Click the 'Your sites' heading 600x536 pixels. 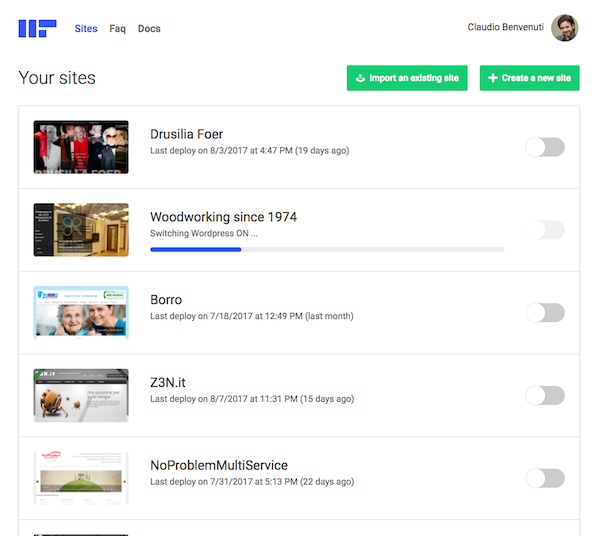click(57, 78)
